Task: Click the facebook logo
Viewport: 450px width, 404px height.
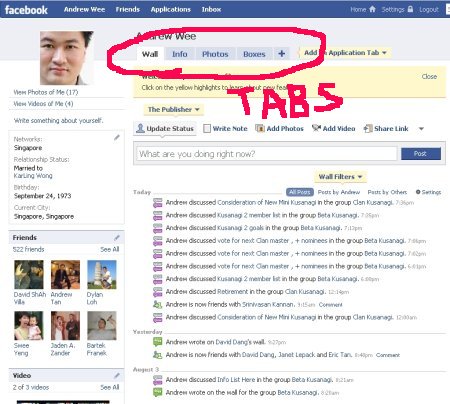Action: (x=26, y=10)
